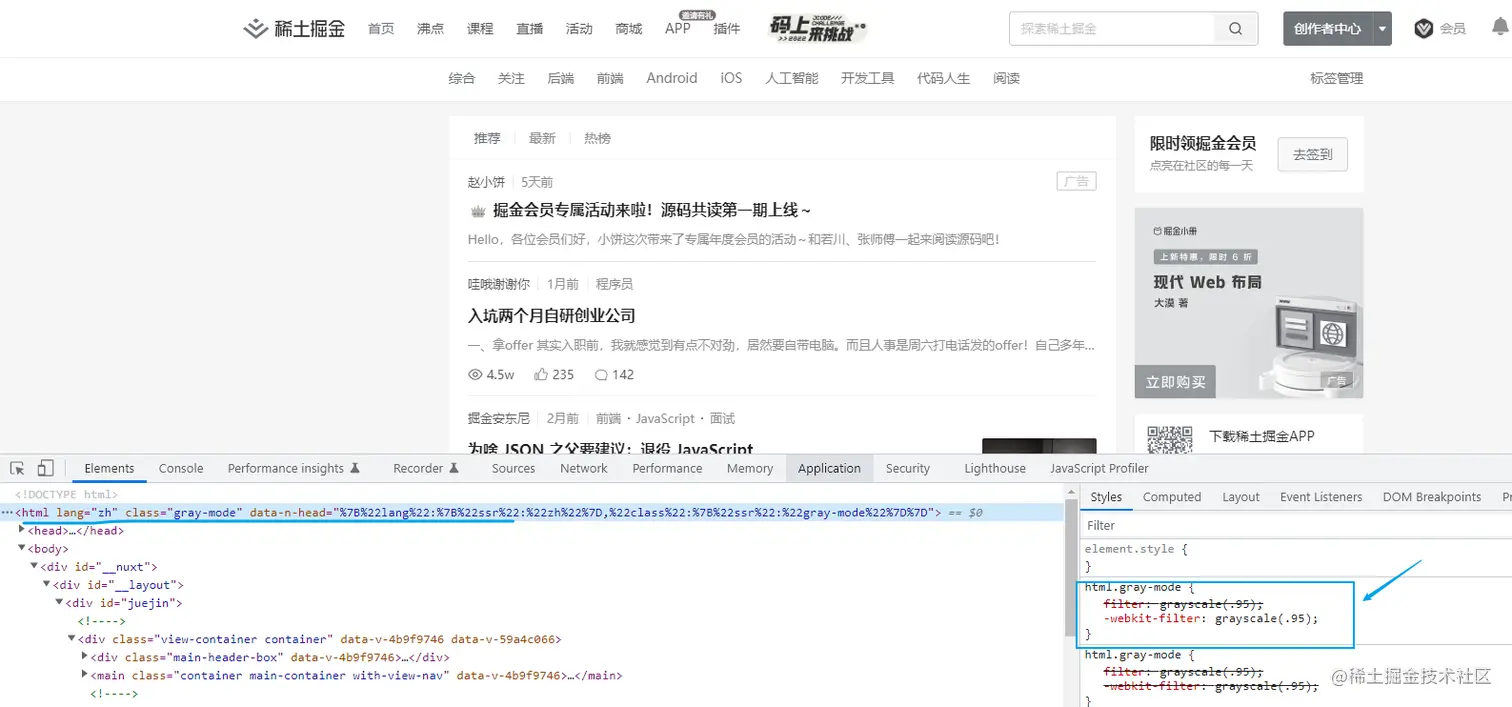The image size is (1512, 707).
Task: Click the 码上来挑战 banner image
Action: click(x=818, y=28)
